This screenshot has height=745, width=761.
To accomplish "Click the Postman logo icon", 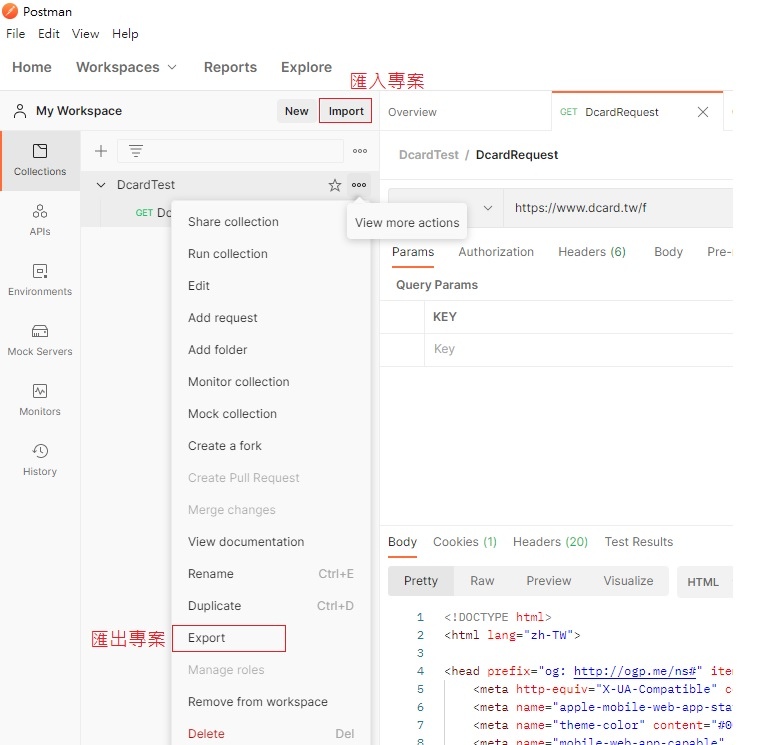I will pos(10,11).
